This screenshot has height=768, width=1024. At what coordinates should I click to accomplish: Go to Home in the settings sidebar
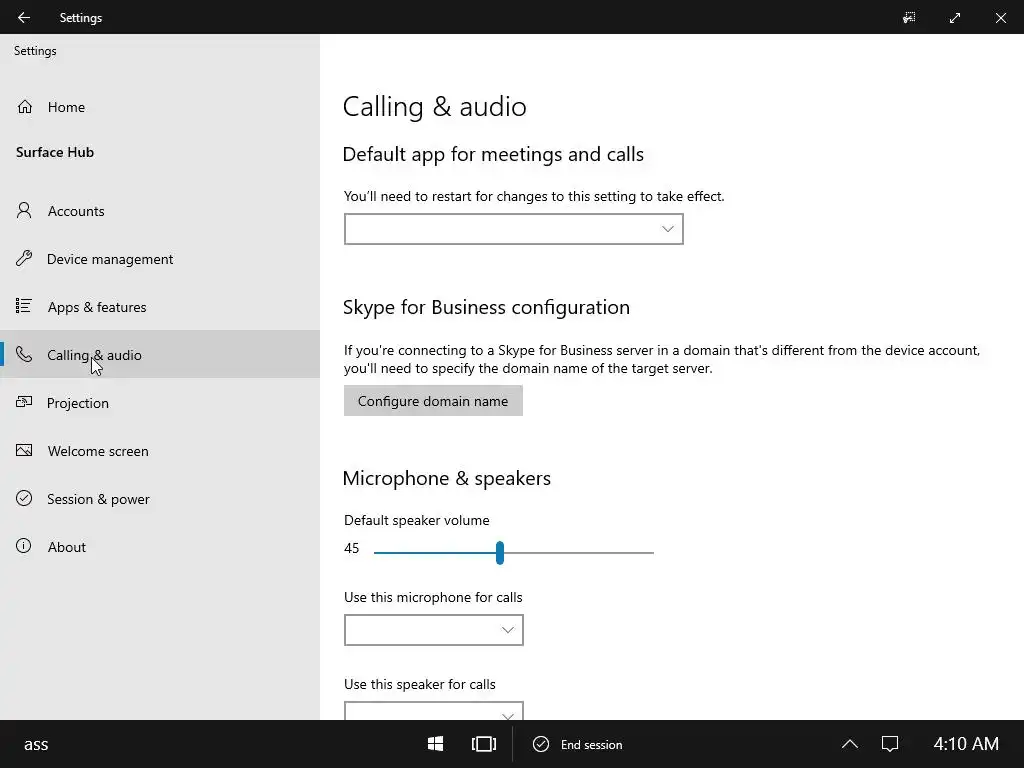pos(160,107)
